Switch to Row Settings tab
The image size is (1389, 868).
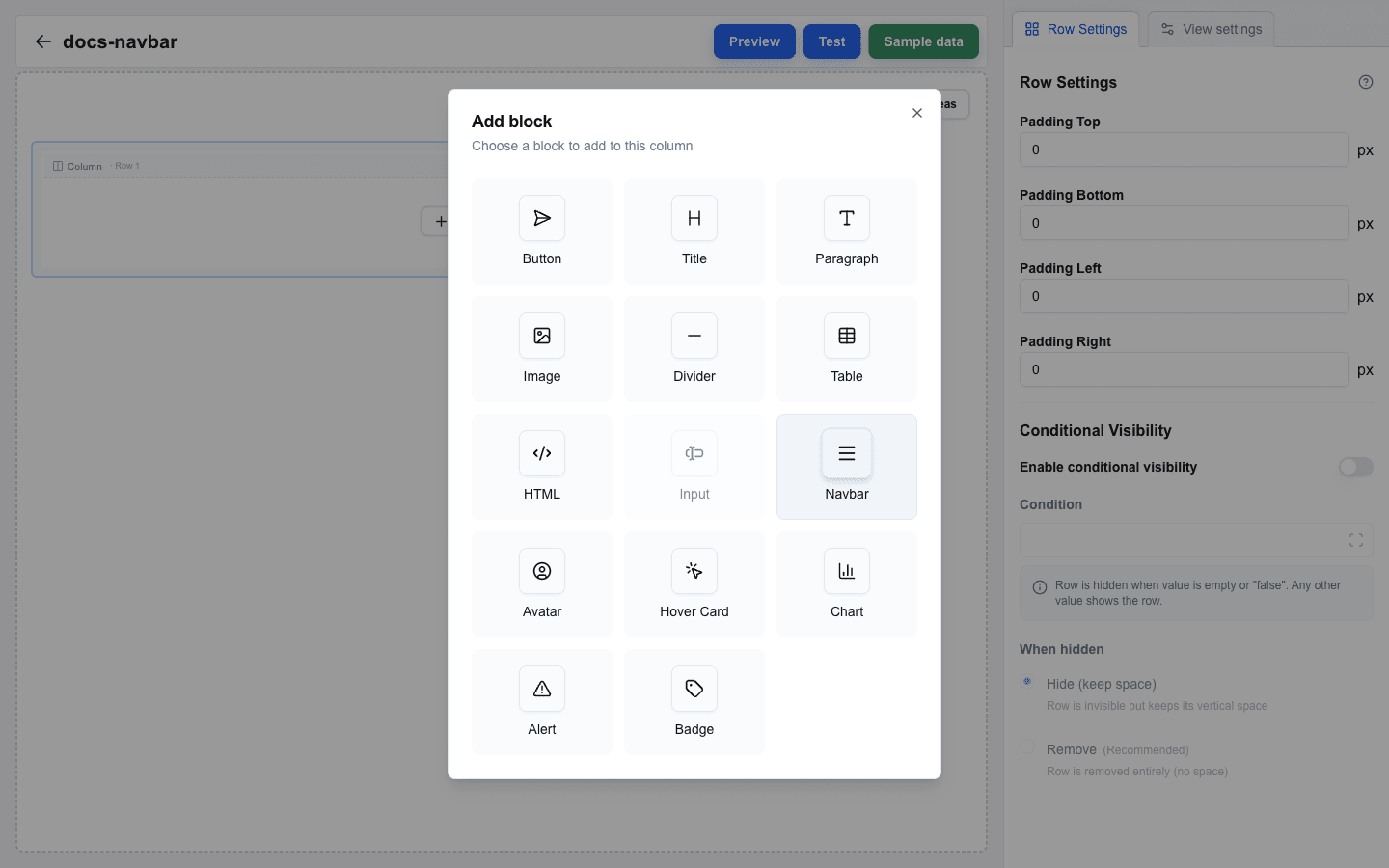(x=1076, y=29)
